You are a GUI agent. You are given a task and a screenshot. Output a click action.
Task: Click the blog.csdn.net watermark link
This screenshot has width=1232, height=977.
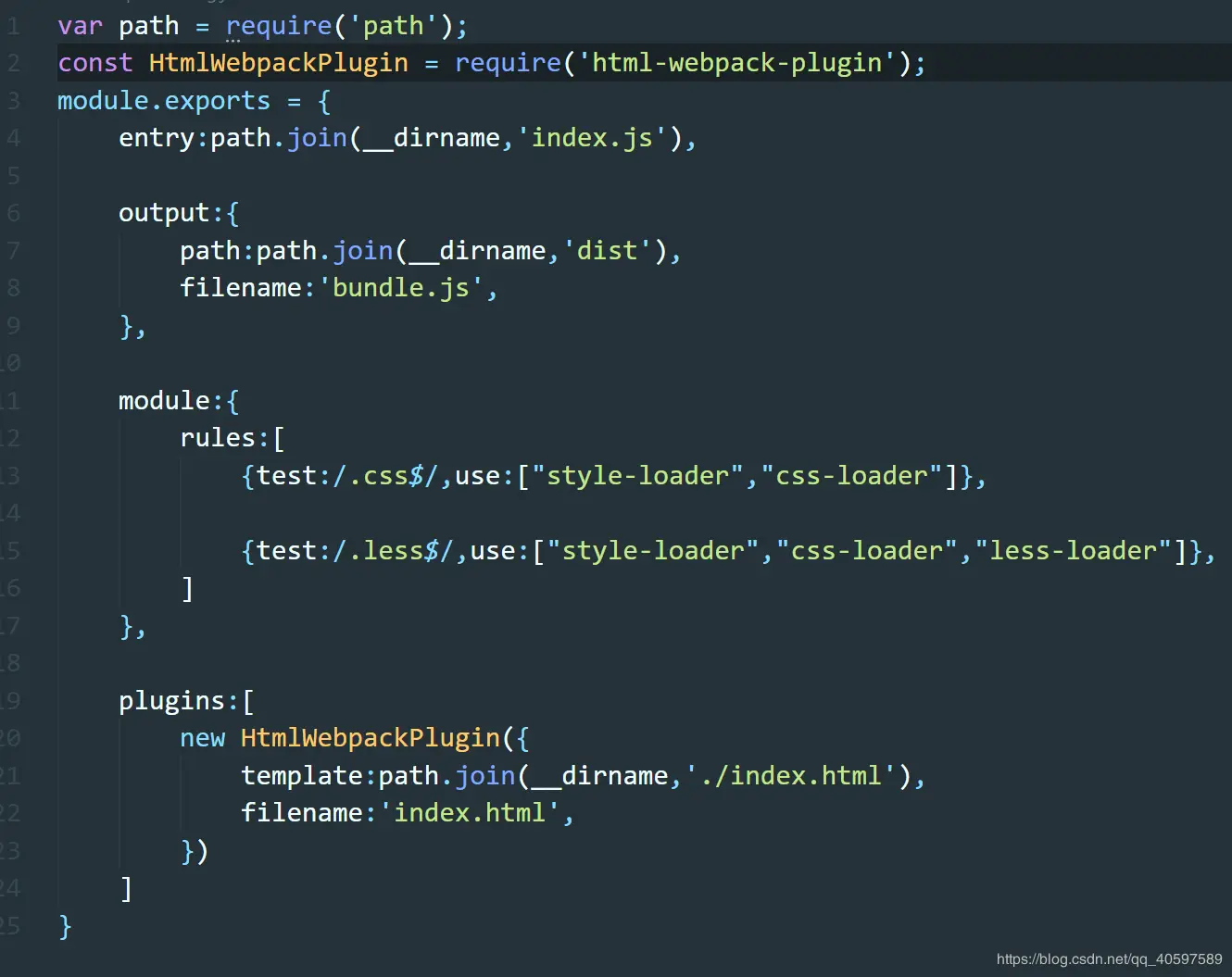click(1110, 959)
